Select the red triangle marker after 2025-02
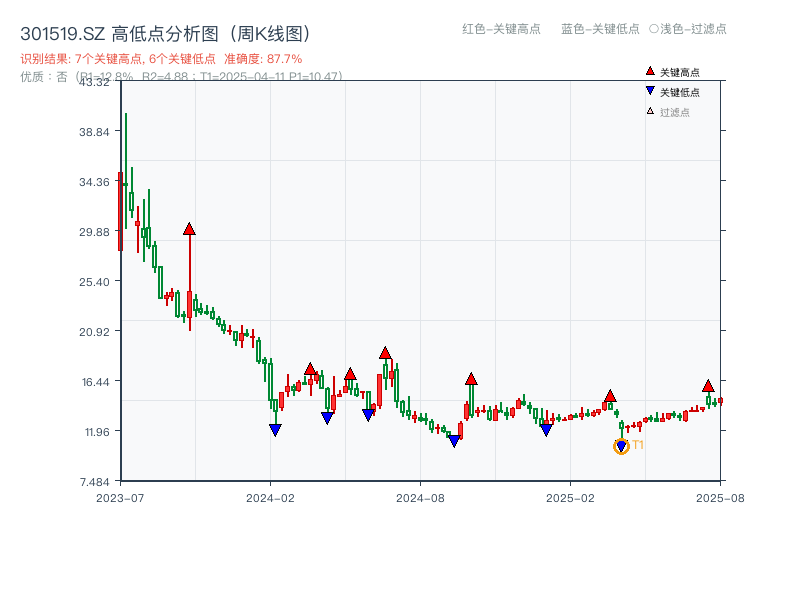This screenshot has width=800, height=600. tap(608, 396)
